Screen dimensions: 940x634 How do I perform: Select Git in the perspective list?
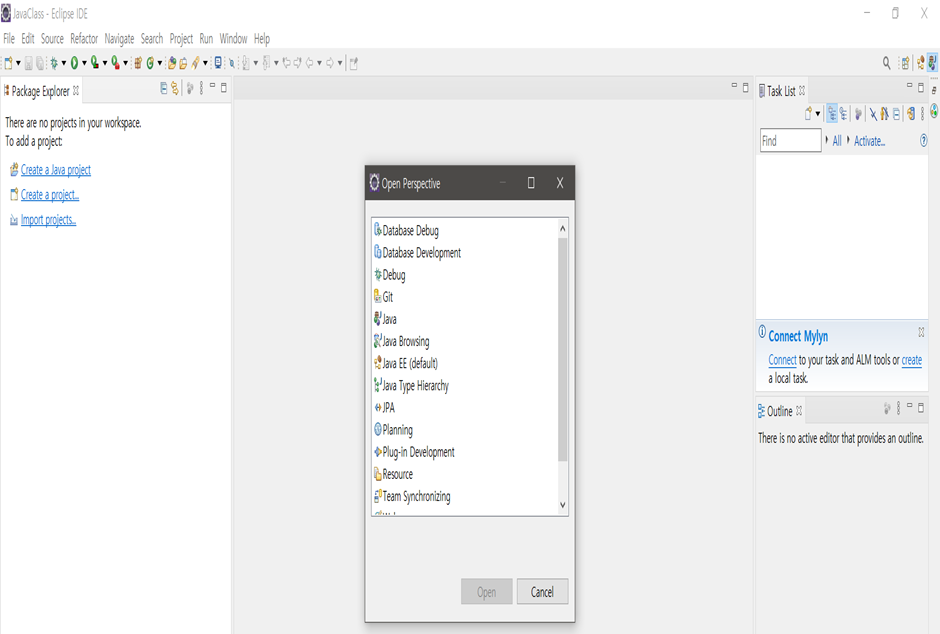tap(388, 297)
